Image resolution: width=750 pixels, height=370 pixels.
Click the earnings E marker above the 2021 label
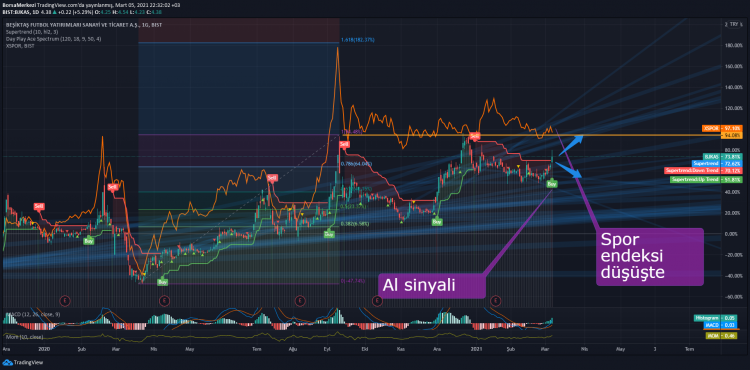pyautogui.click(x=496, y=301)
